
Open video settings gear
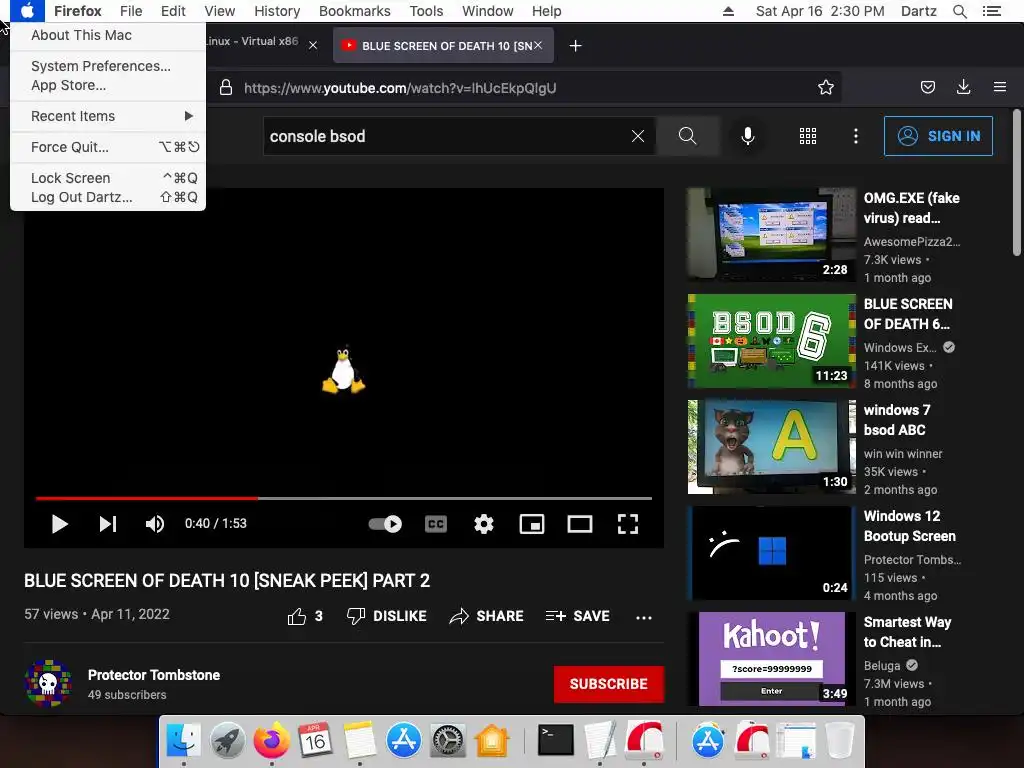point(483,524)
